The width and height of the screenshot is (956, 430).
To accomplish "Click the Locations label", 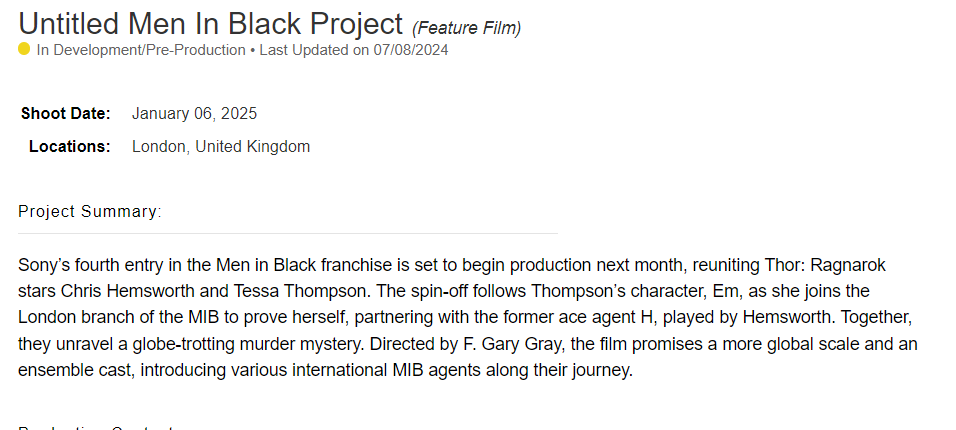I will click(x=70, y=147).
